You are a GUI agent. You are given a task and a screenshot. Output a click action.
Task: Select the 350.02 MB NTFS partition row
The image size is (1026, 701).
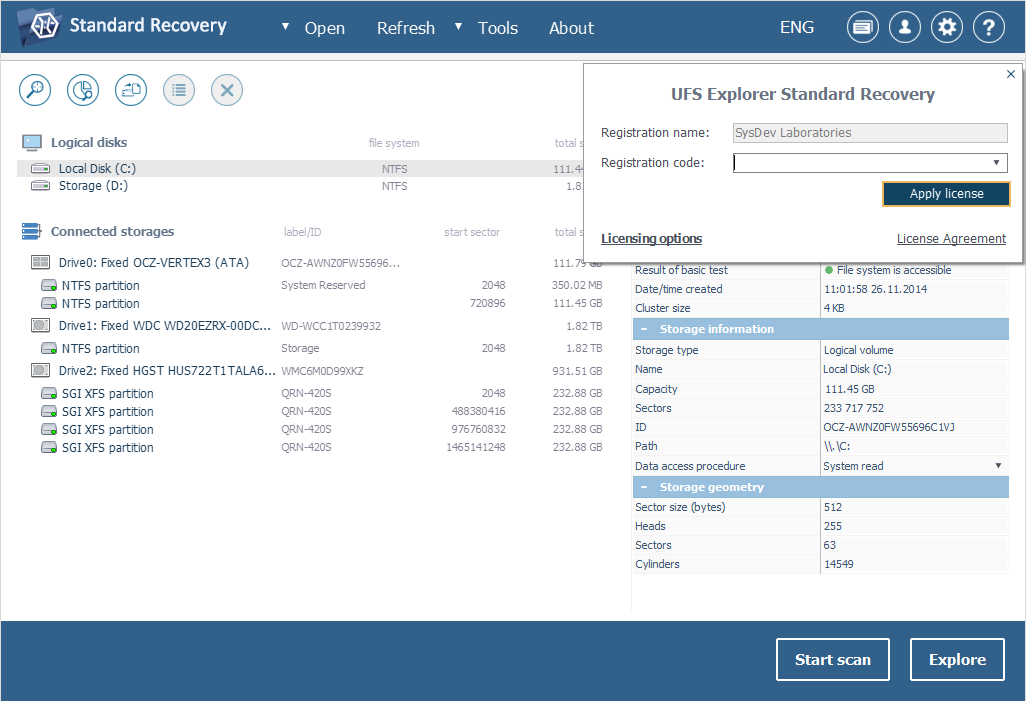pyautogui.click(x=321, y=285)
